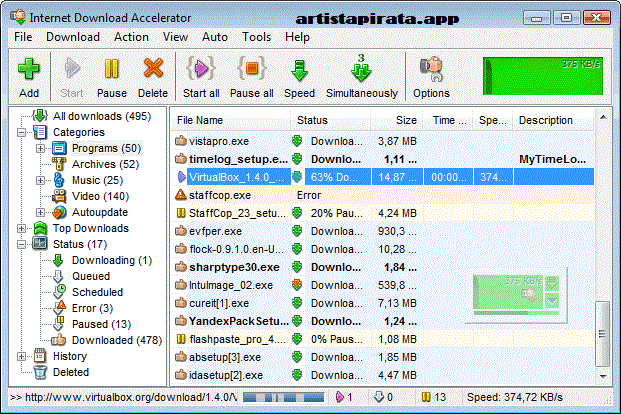Open the View menu

point(175,37)
